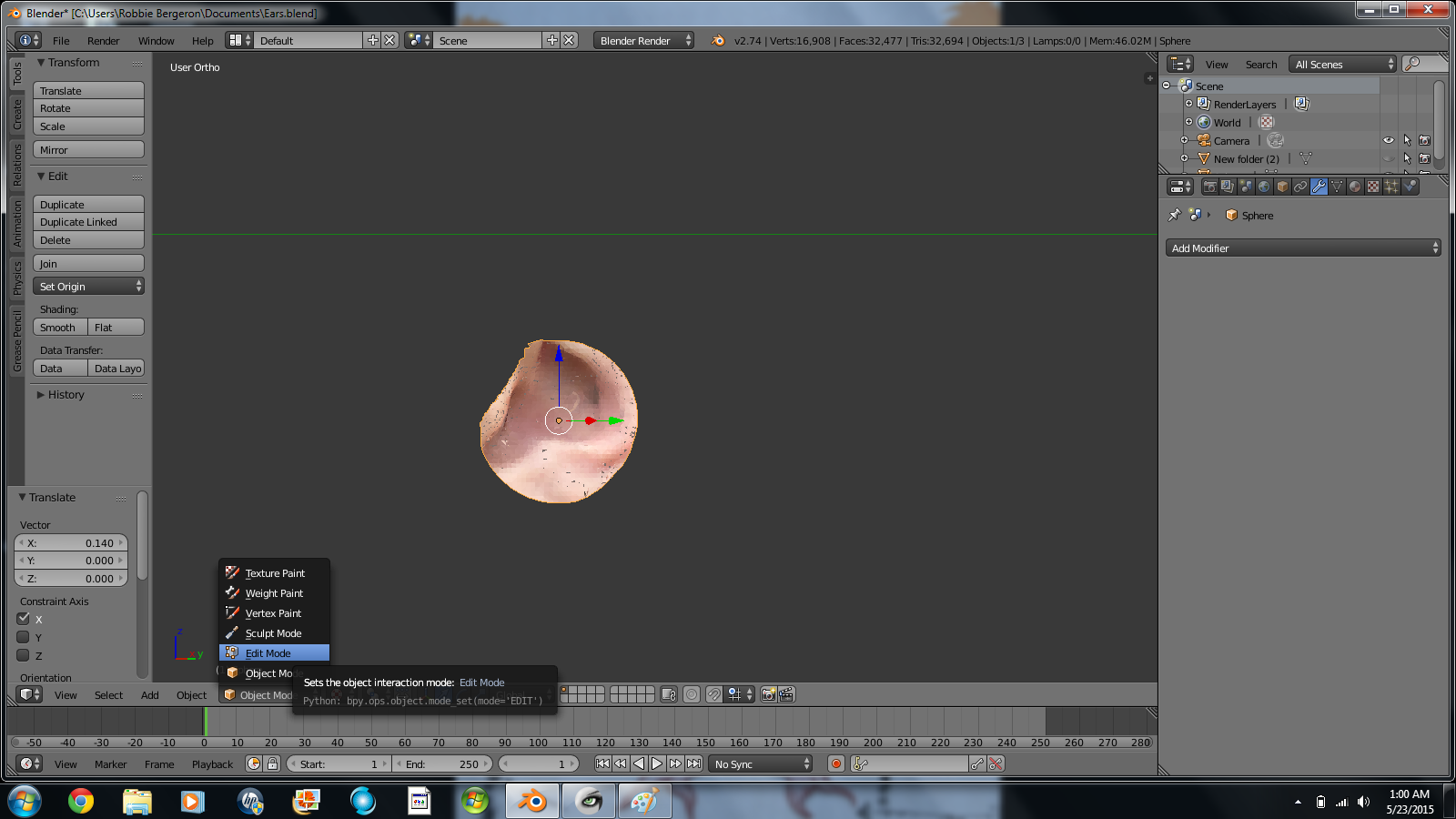Screen dimensions: 1456x819
Task: Open the Material properties tab
Action: pos(1355,187)
